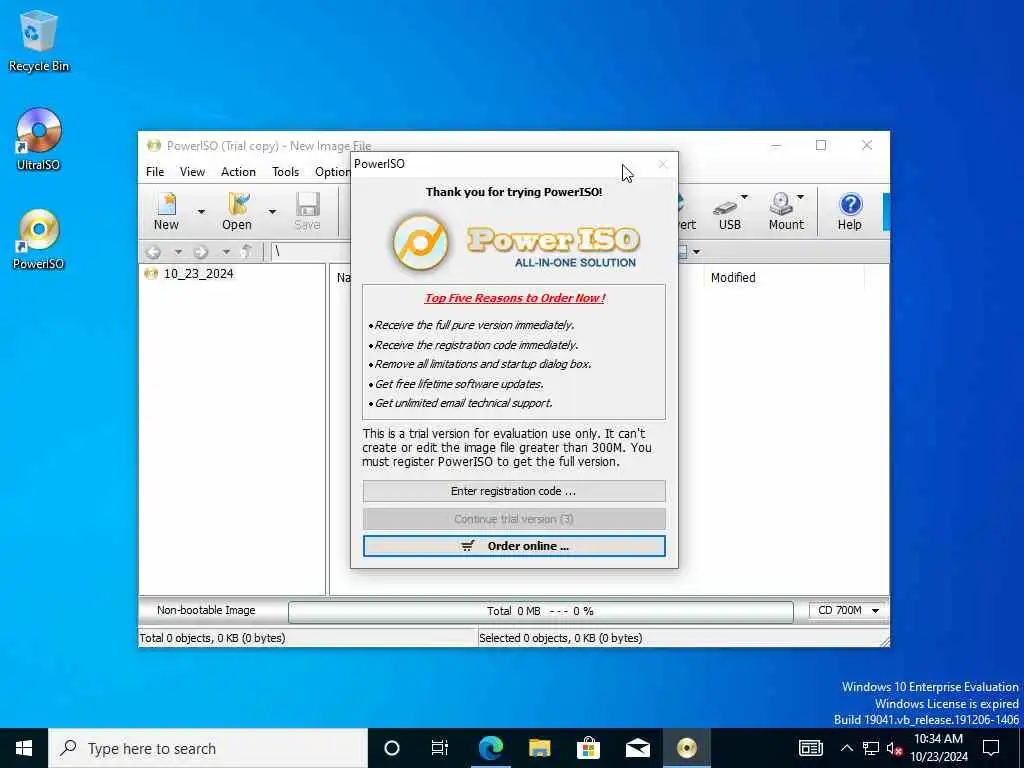
Task: Select the UltraISO desktop shortcut
Action: [39, 140]
